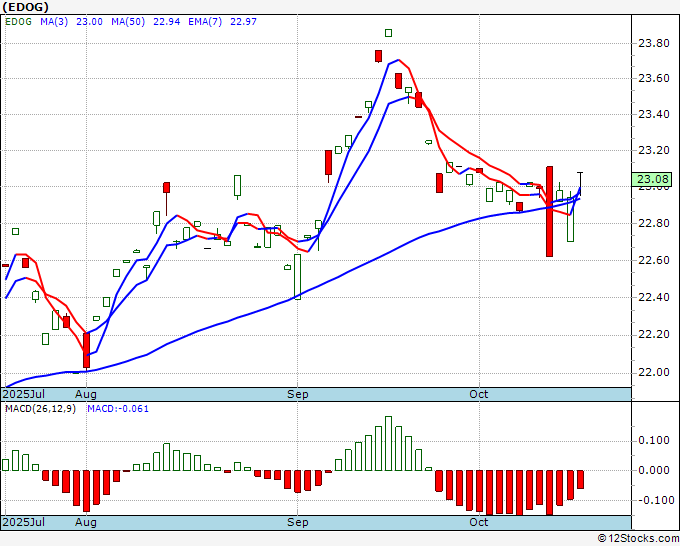Click Sep on the price chart date axis

click(x=298, y=394)
